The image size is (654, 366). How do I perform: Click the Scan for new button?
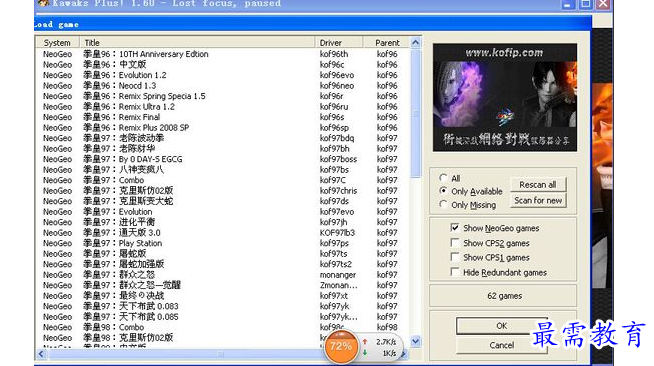(538, 201)
